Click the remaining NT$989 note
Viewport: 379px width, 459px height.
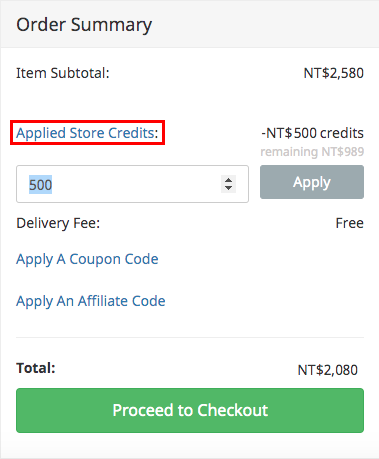pyautogui.click(x=312, y=152)
